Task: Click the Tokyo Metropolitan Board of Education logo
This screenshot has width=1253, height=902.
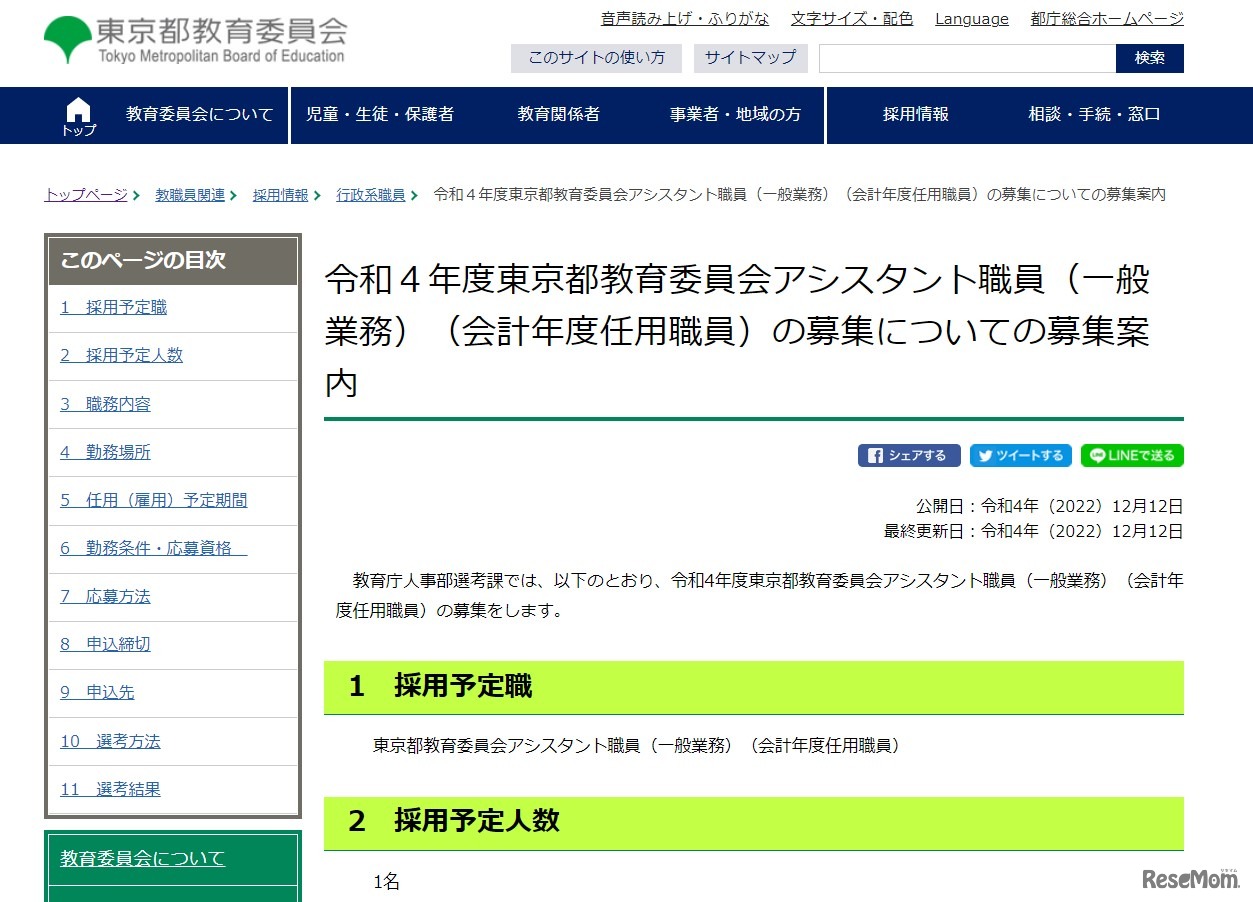Action: pos(195,38)
